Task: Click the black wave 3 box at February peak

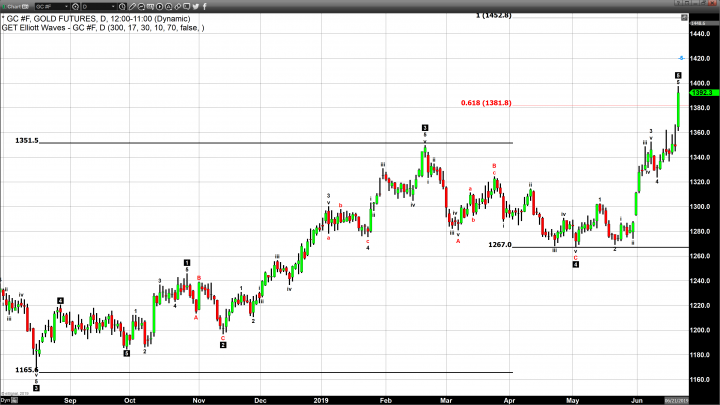Action: click(x=425, y=128)
